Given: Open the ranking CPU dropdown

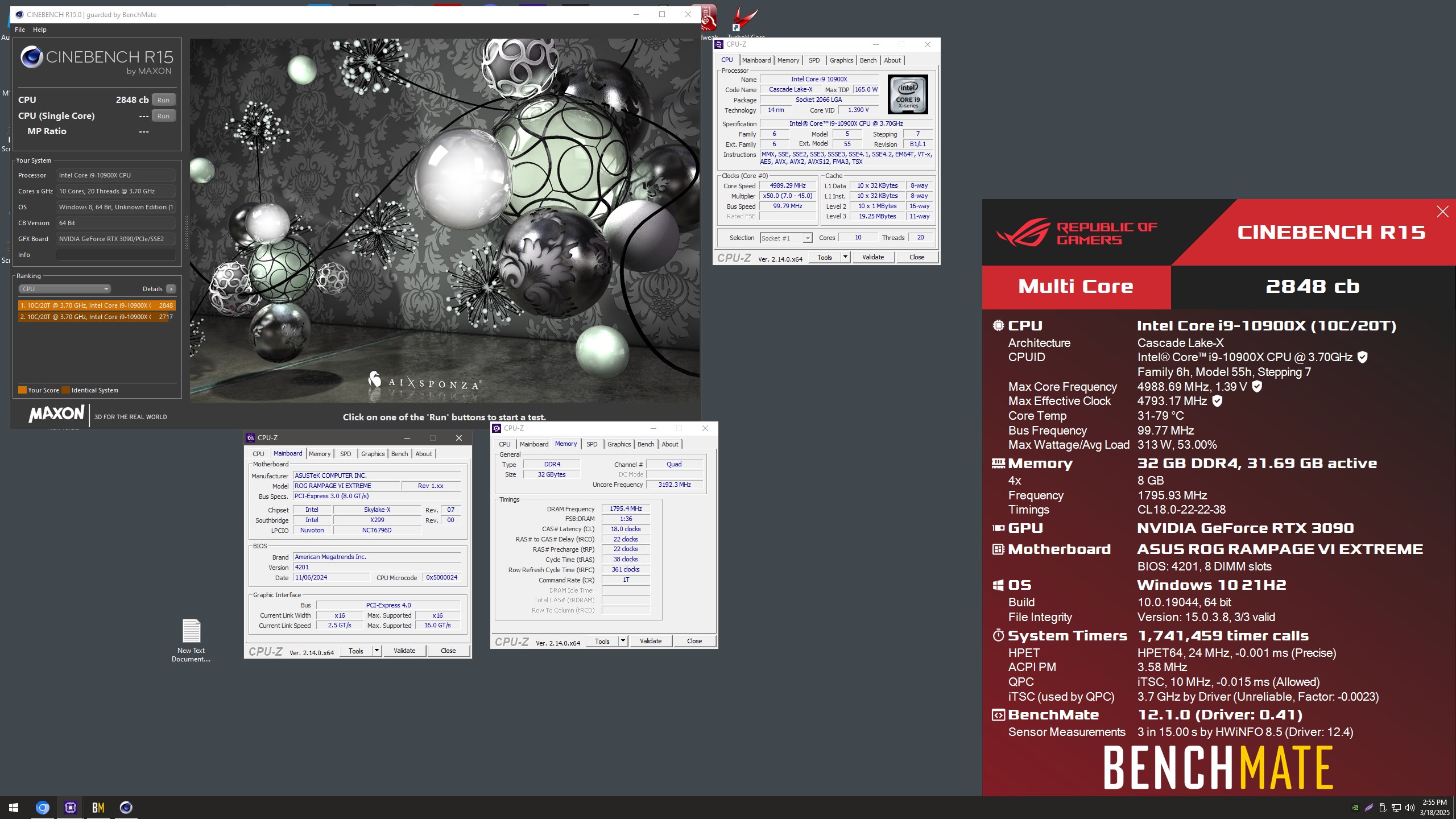Looking at the screenshot, I should click(x=65, y=289).
